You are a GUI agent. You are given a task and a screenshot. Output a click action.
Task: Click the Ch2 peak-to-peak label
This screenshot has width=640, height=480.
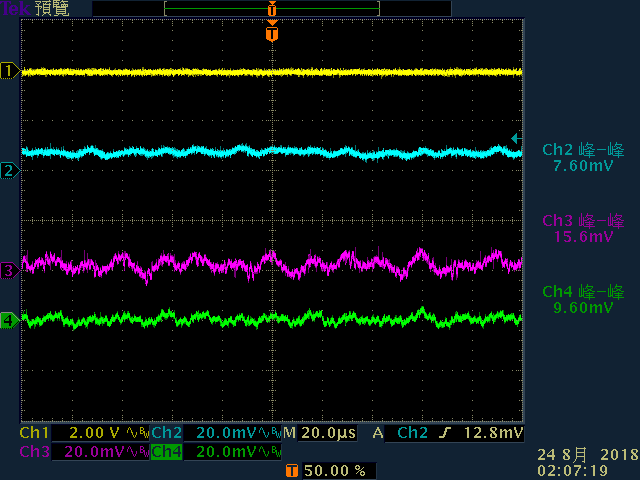pos(583,150)
